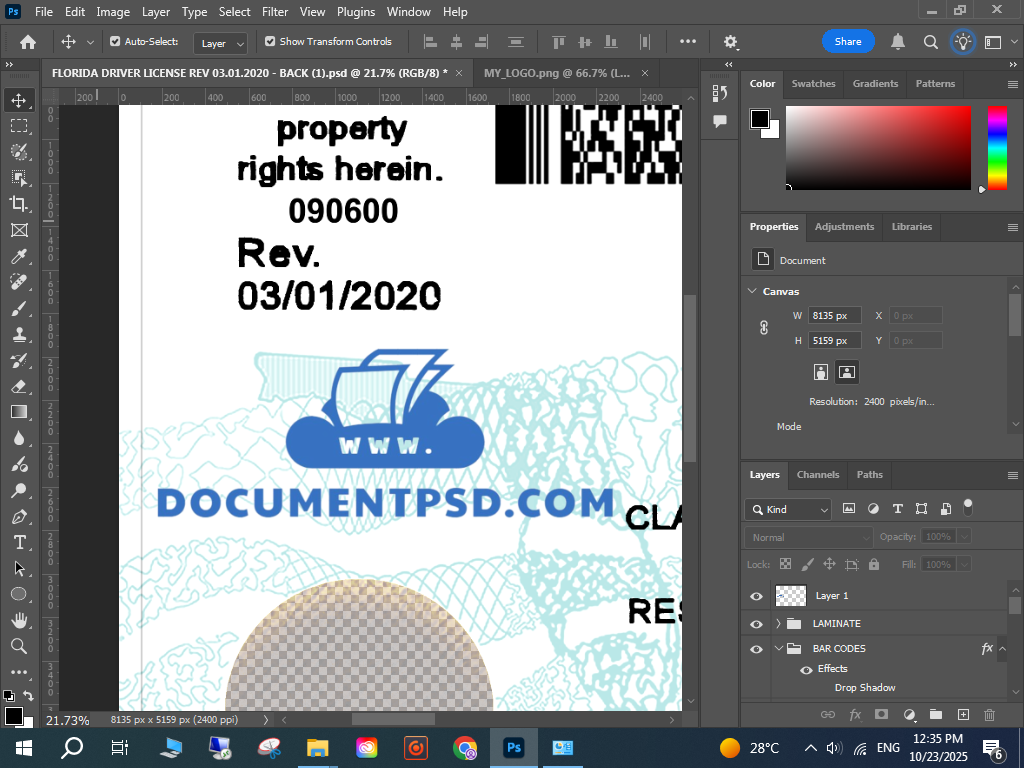Select the Hand tool
Screen dimensions: 1024x768
click(x=19, y=620)
